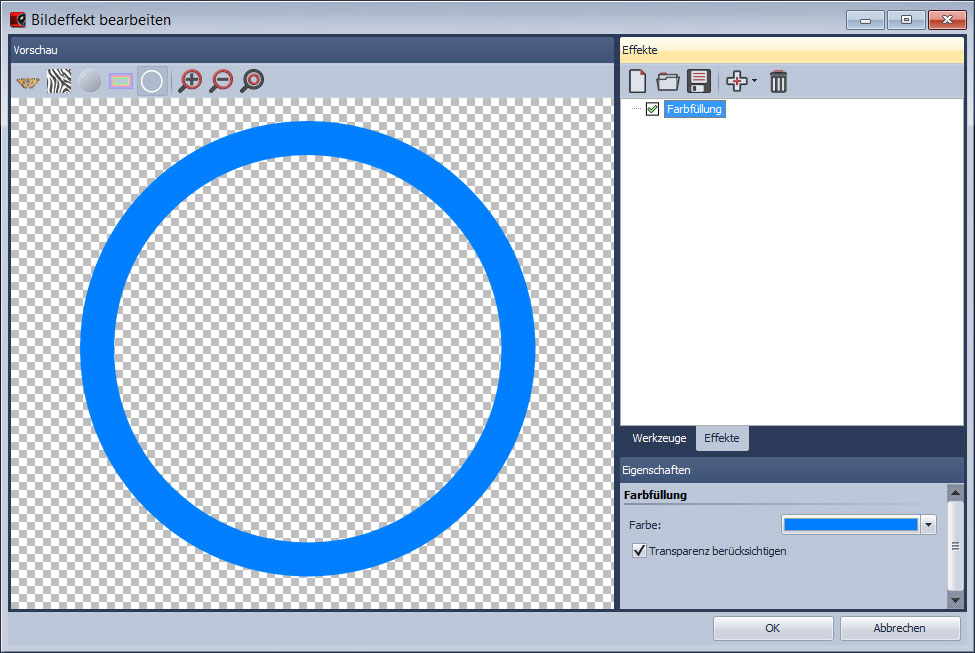This screenshot has width=975, height=653.
Task: Open a saved effect file
Action: tap(667, 82)
